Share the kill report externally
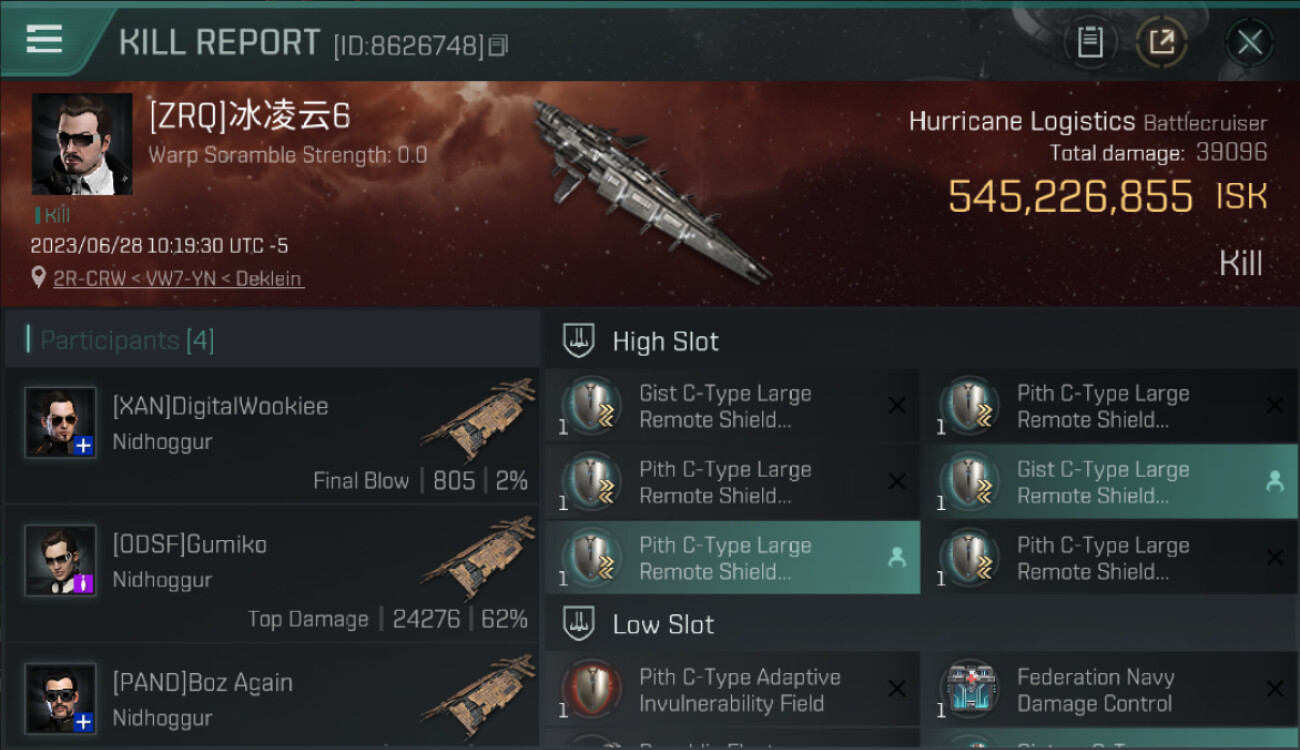This screenshot has height=750, width=1300. [x=1161, y=42]
